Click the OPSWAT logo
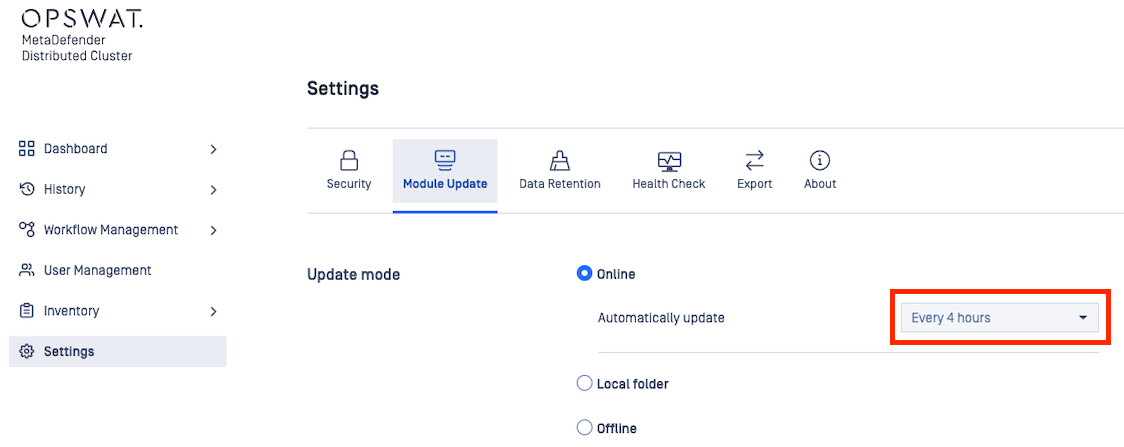This screenshot has width=1124, height=447. [82, 19]
